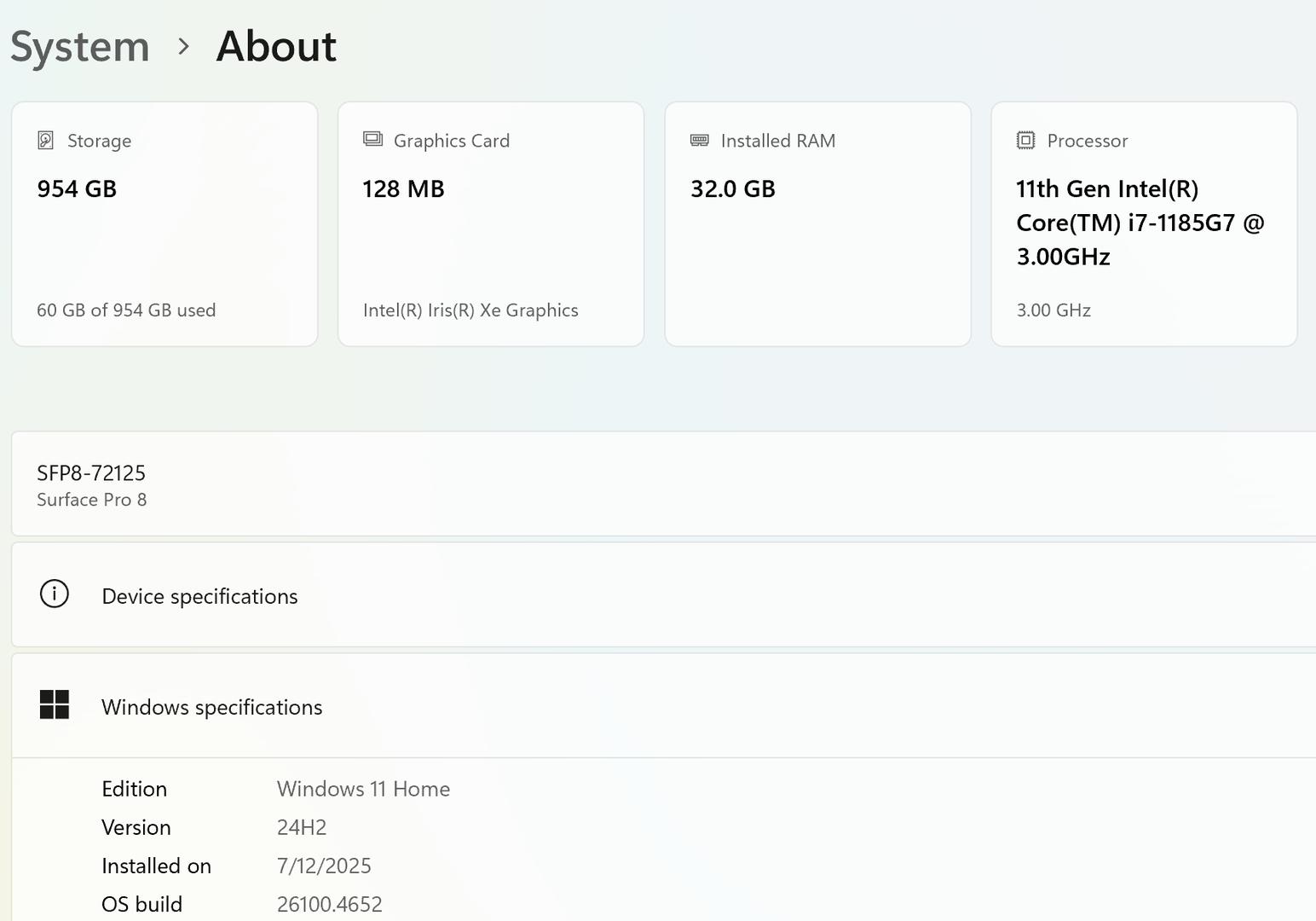Click the Processor label
Image resolution: width=1316 pixels, height=921 pixels.
click(x=1088, y=141)
